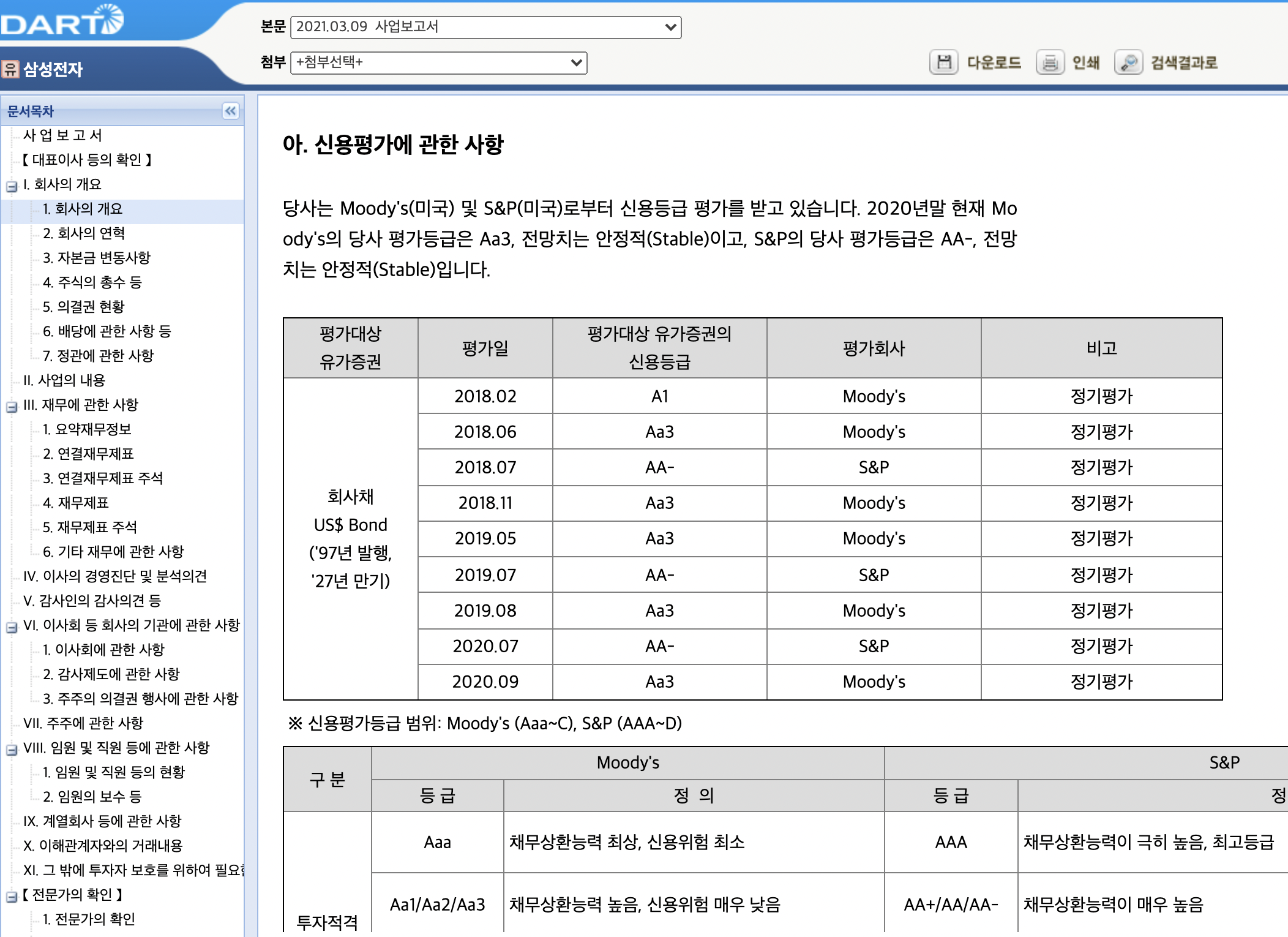Open the 첨부 attachment selection dropdown
Image resolution: width=1288 pixels, height=937 pixels.
pyautogui.click(x=438, y=62)
